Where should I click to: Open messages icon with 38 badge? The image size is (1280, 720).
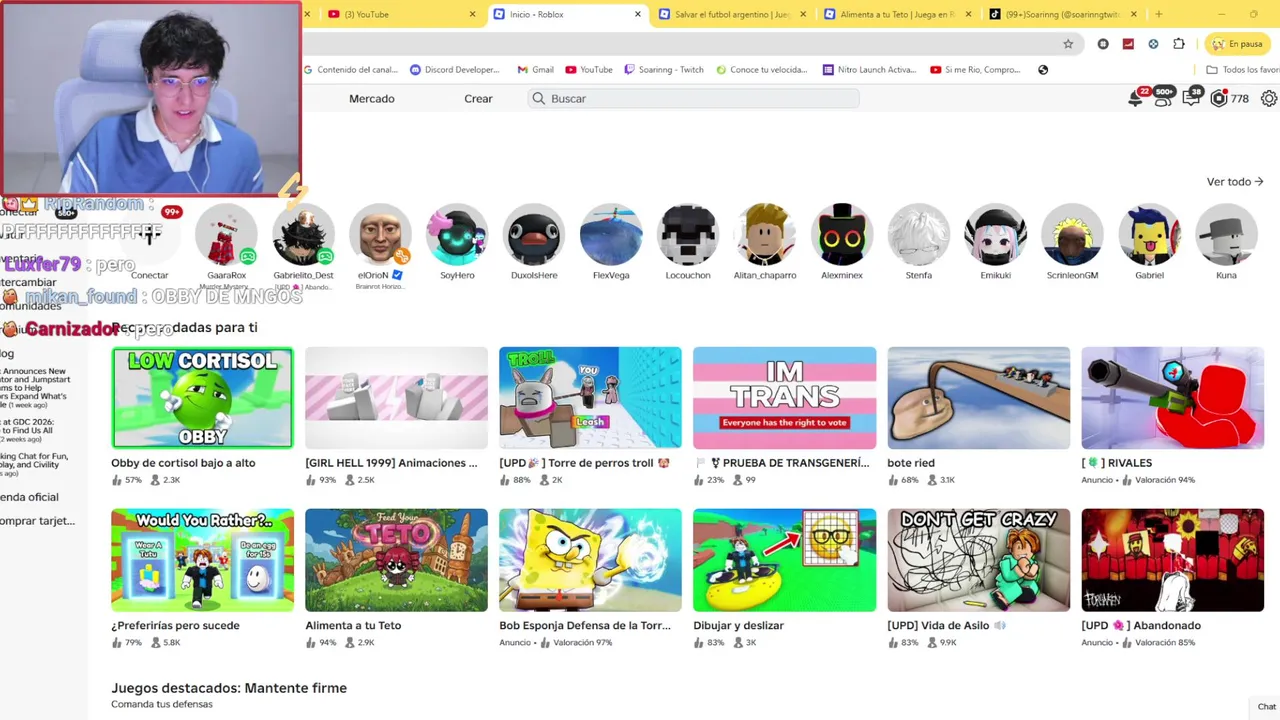(x=1191, y=98)
